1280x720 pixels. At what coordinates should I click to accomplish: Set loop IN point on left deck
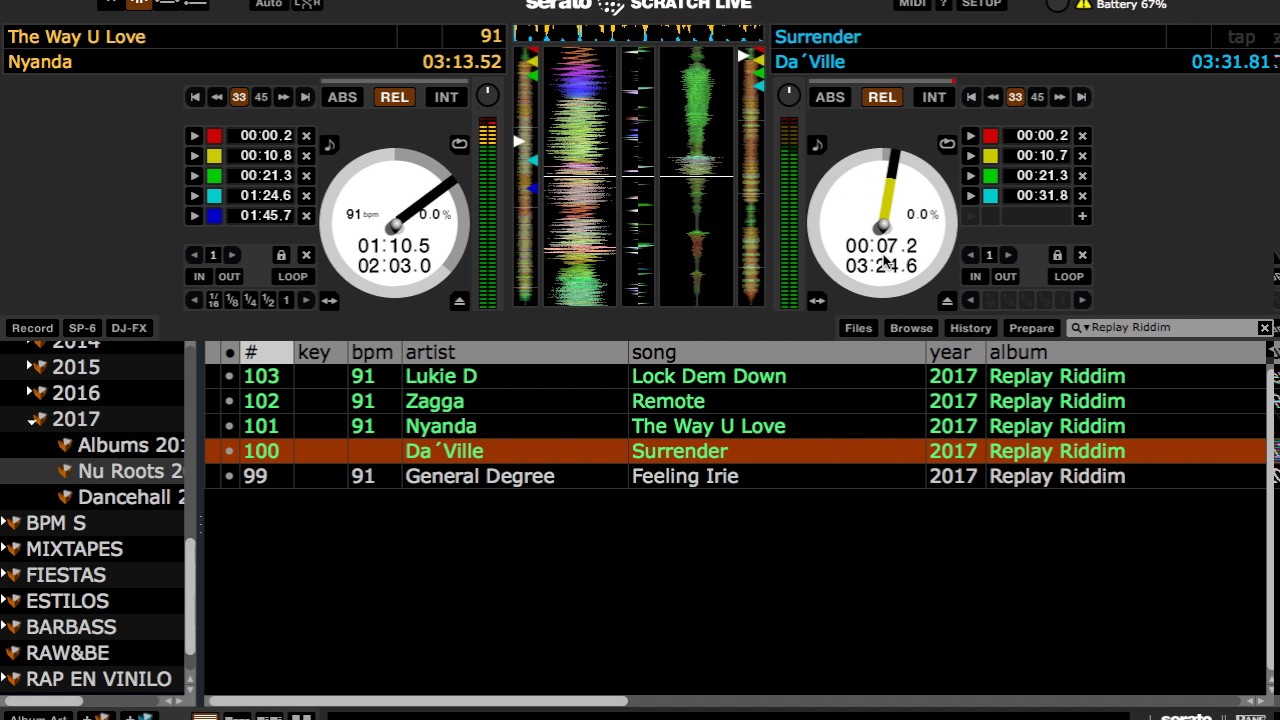coord(199,276)
